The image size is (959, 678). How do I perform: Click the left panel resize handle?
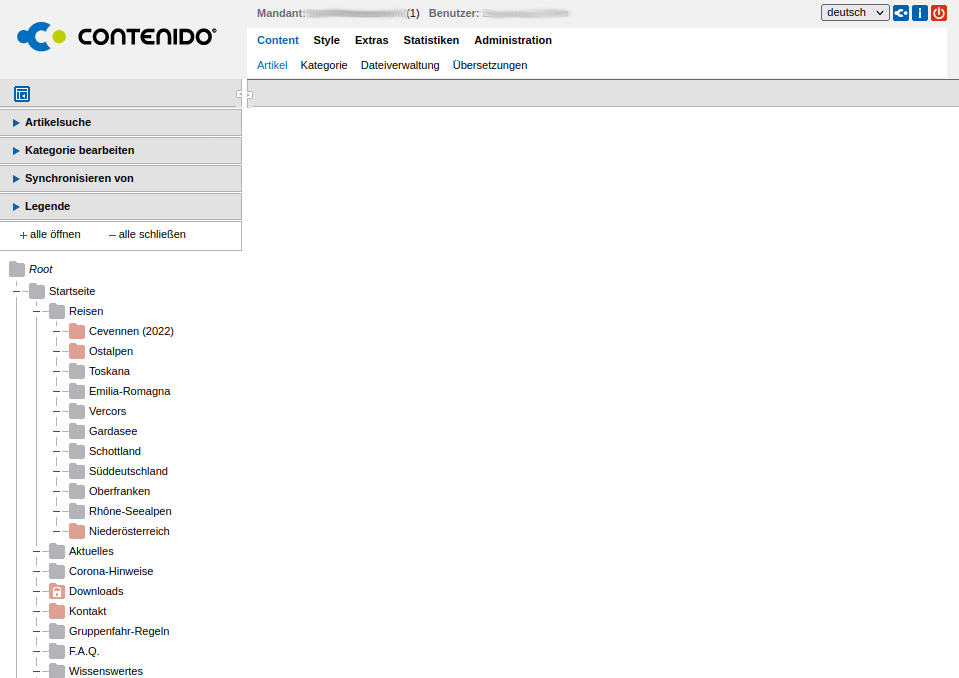(x=244, y=95)
